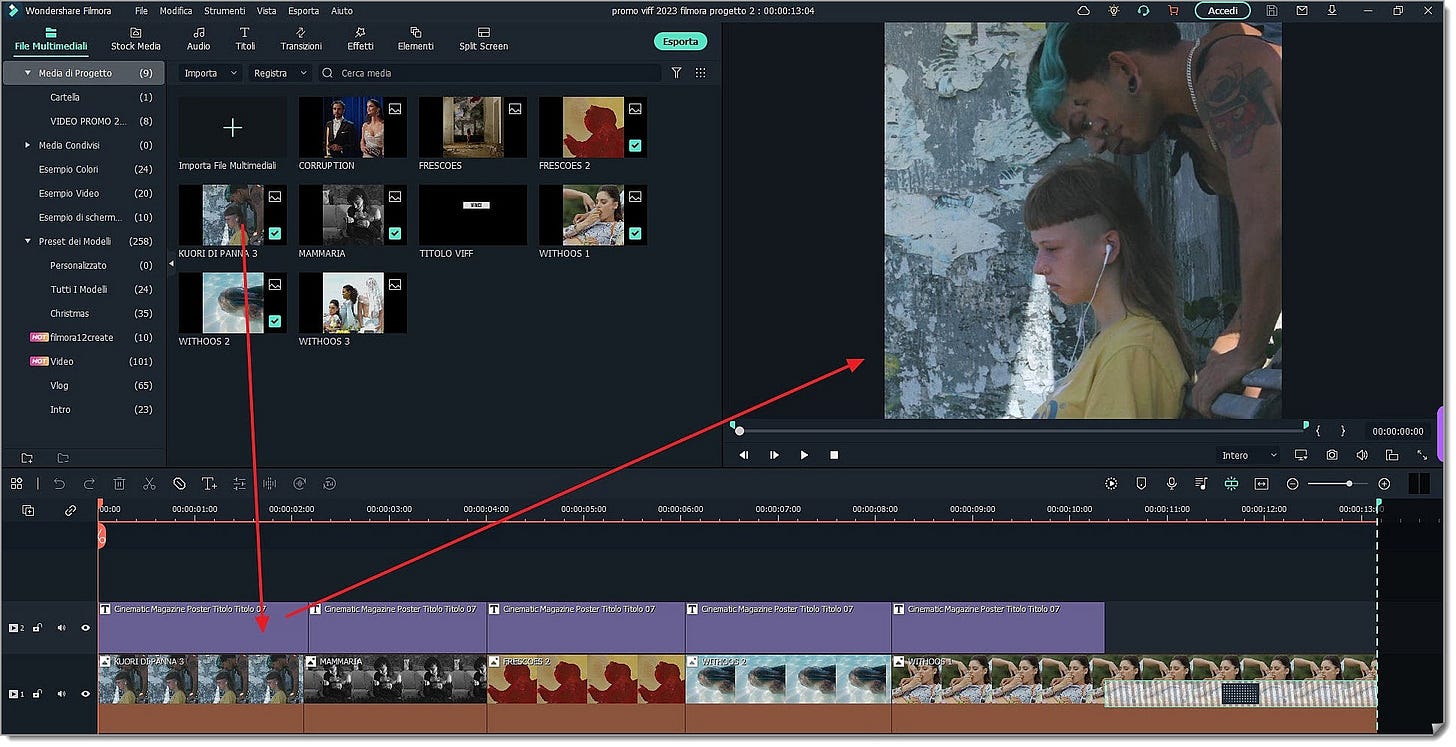Click the zoom to fit timeline icon
Viewport: 1456px width, 747px height.
click(1261, 484)
